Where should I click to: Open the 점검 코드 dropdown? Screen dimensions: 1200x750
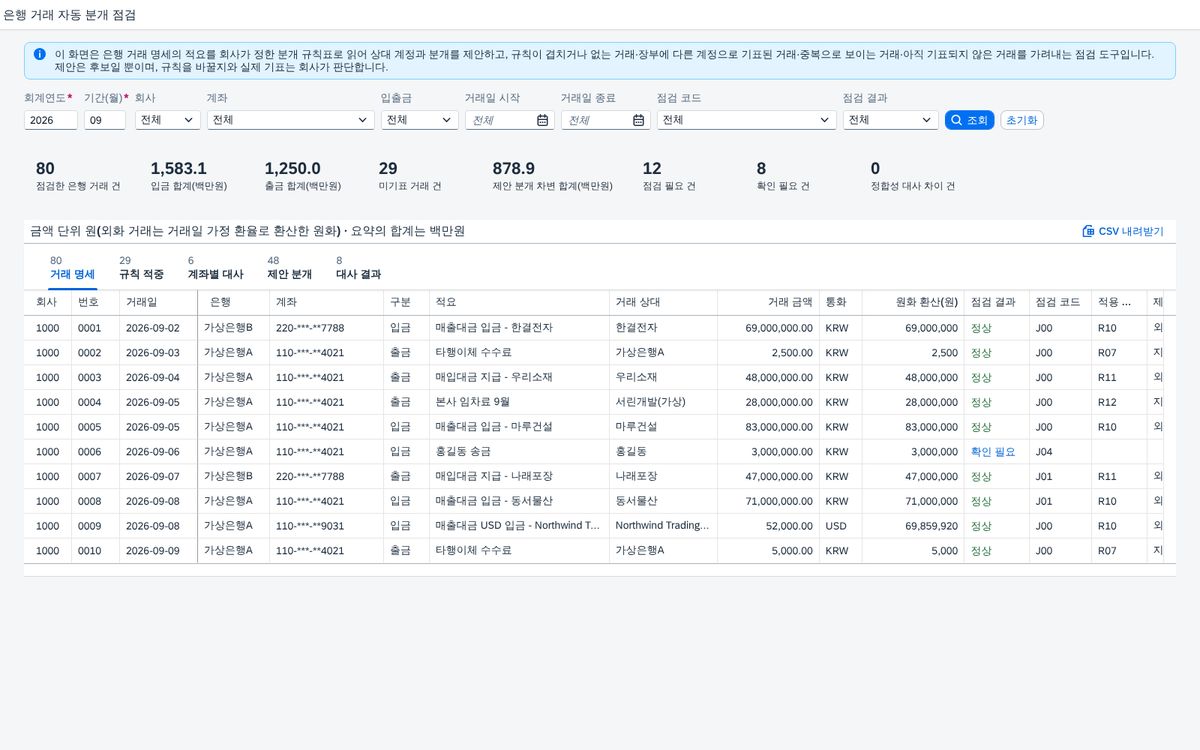click(746, 120)
